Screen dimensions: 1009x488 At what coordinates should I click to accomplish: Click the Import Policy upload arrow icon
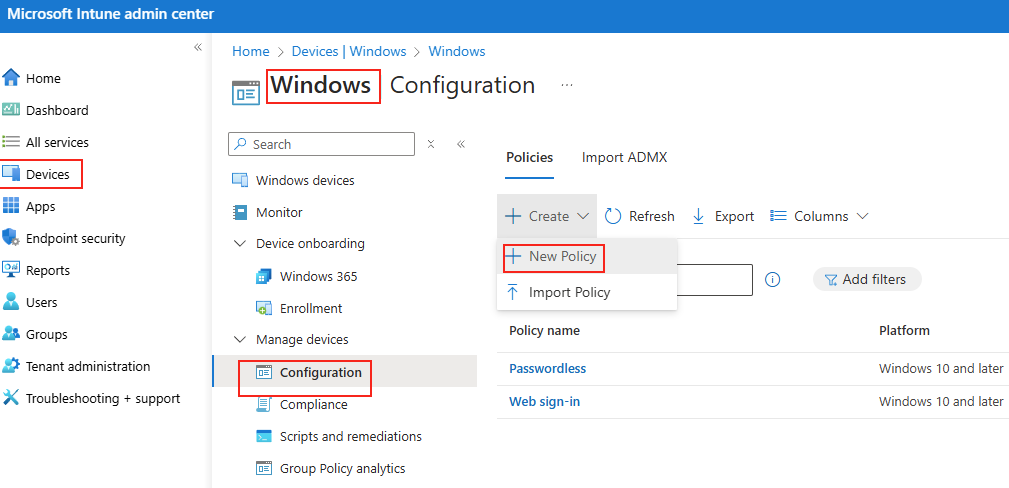(x=513, y=292)
